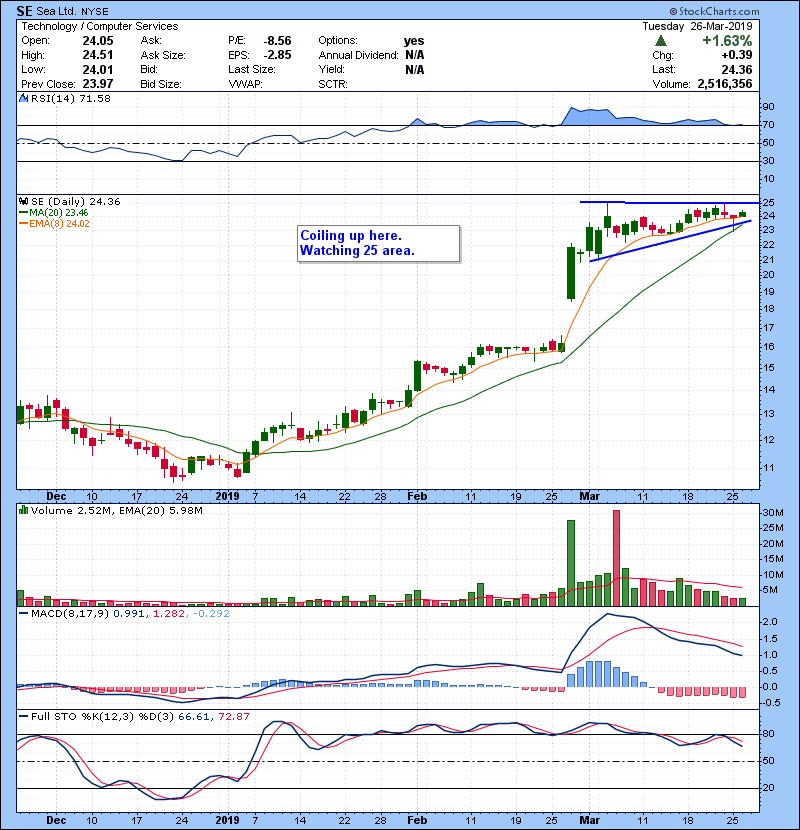Click the green up-arrow change indicator

660,41
